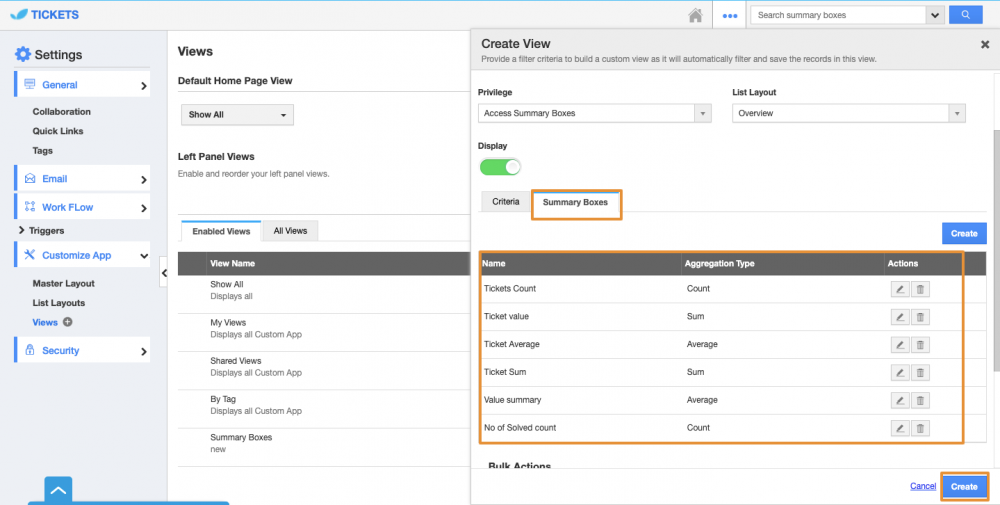This screenshot has width=1000, height=505.
Task: Switch to the Criteria tab
Action: [505, 202]
